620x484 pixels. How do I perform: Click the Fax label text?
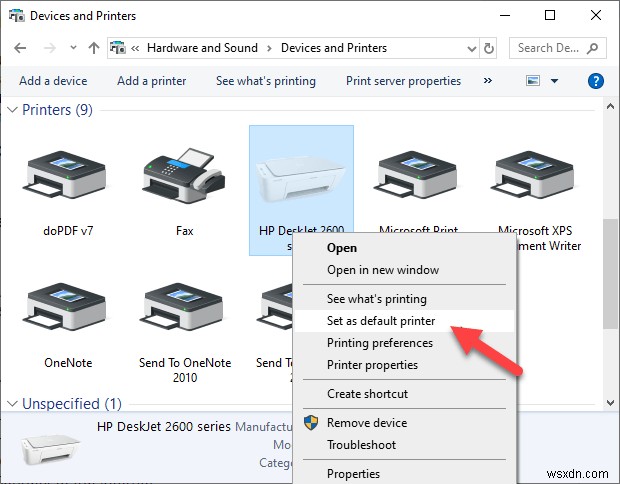(x=185, y=231)
